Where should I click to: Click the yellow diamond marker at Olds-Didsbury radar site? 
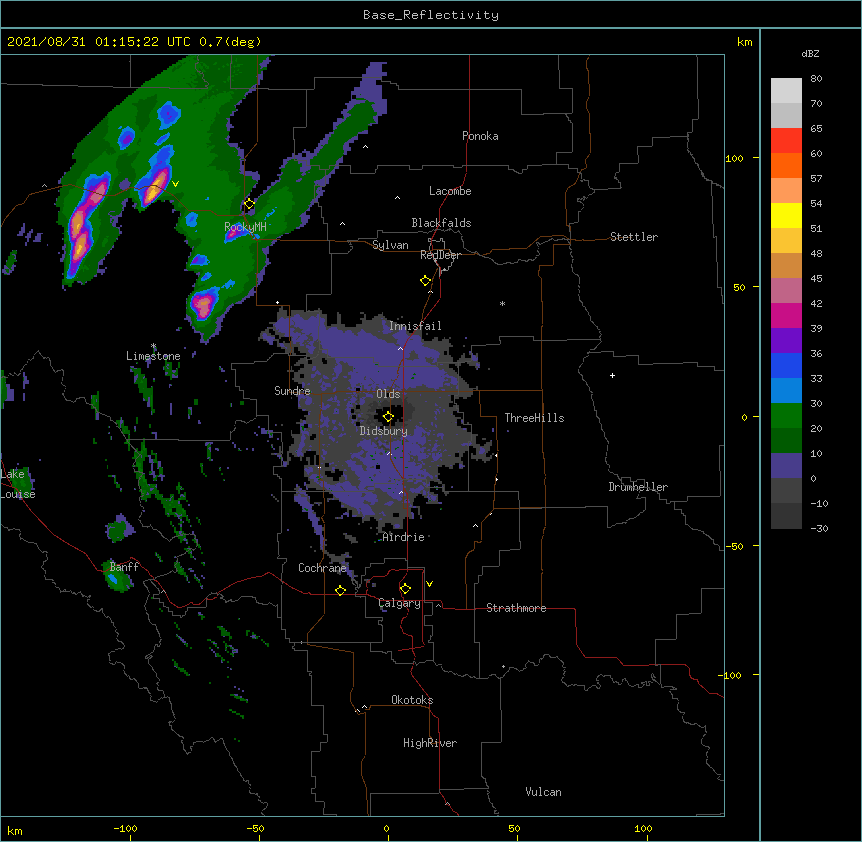coord(388,417)
